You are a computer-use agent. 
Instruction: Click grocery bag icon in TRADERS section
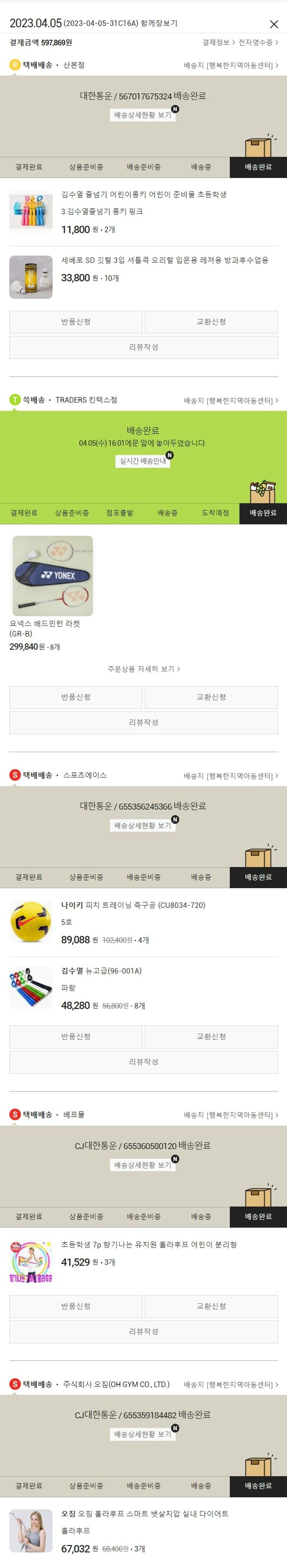point(263,492)
